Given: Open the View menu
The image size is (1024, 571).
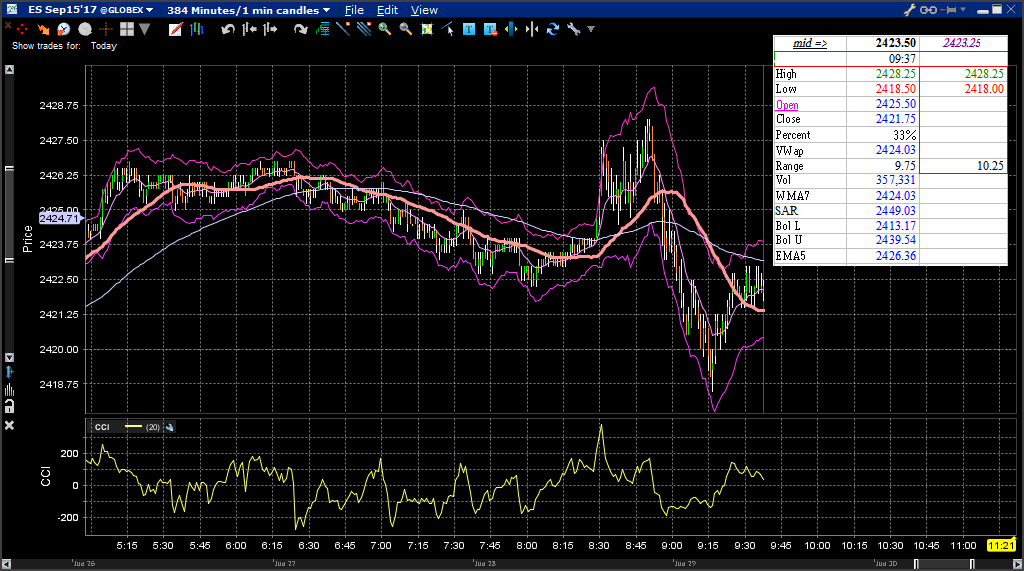Looking at the screenshot, I should pos(424,10).
